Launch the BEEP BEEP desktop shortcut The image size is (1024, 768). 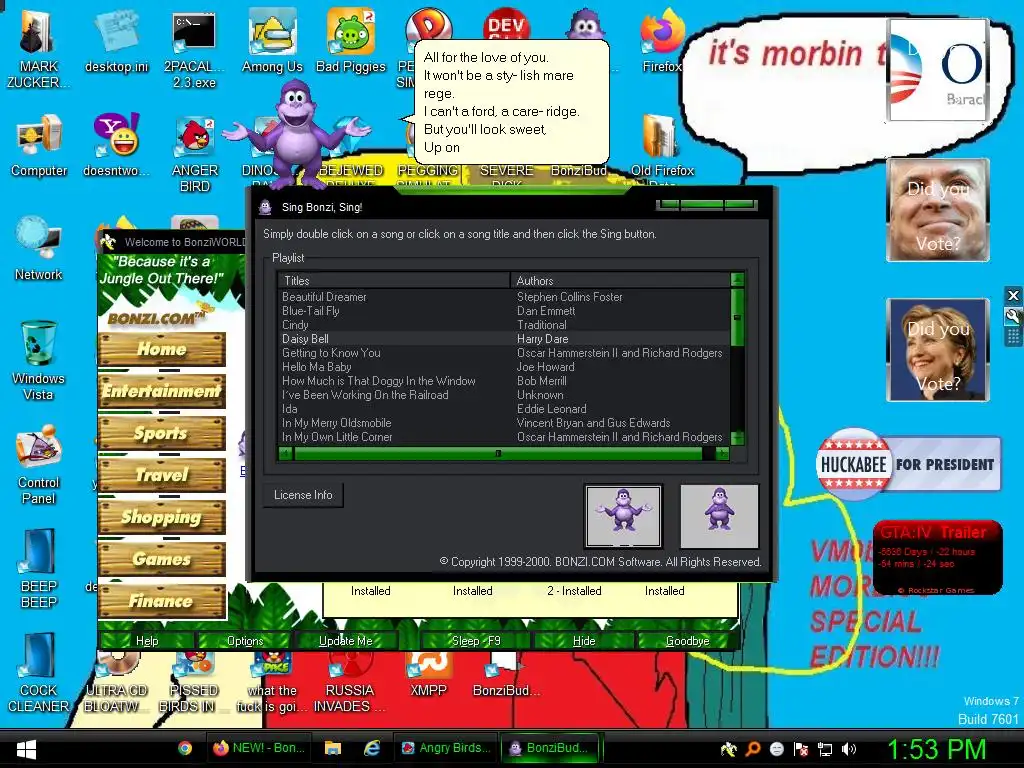tap(39, 569)
